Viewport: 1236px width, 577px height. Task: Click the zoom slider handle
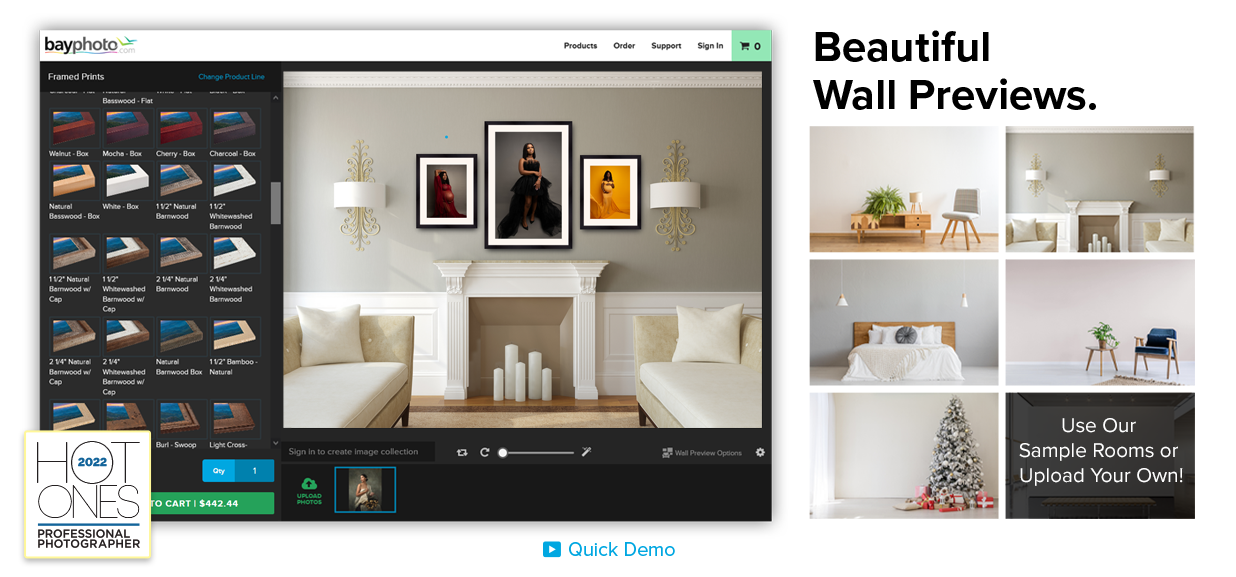click(503, 453)
